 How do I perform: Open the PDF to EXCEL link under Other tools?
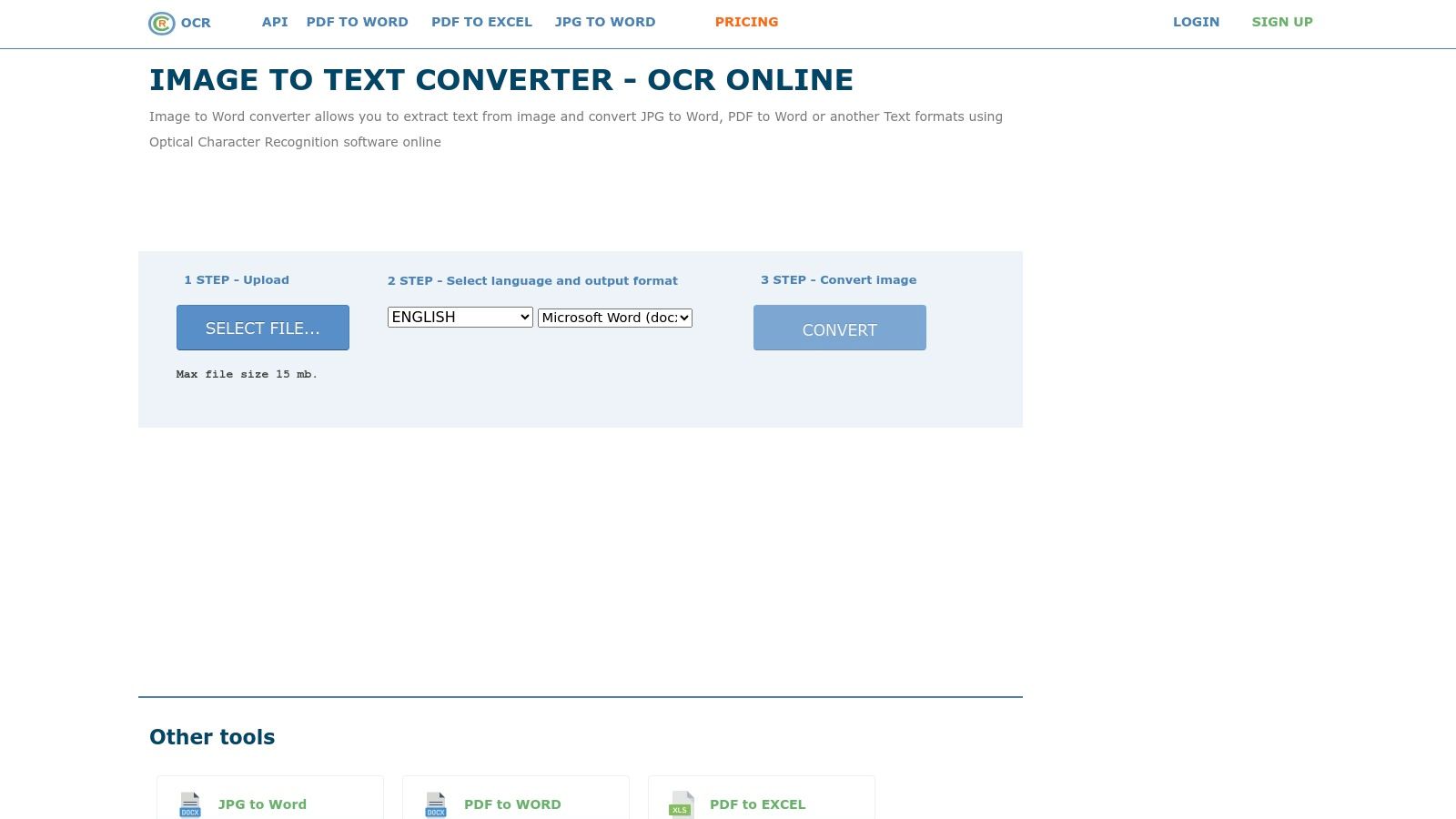(757, 804)
